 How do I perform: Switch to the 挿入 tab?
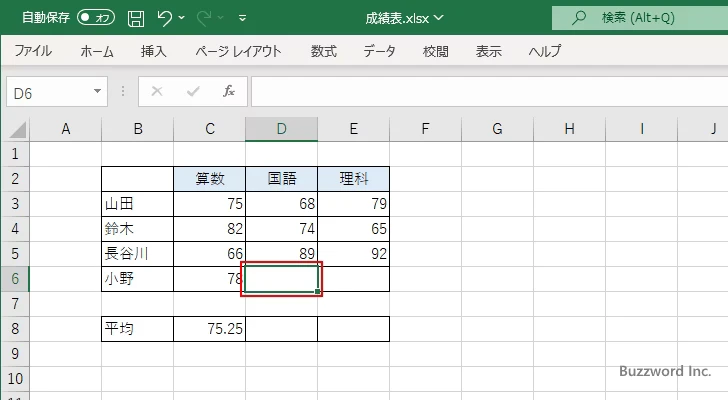(x=154, y=51)
